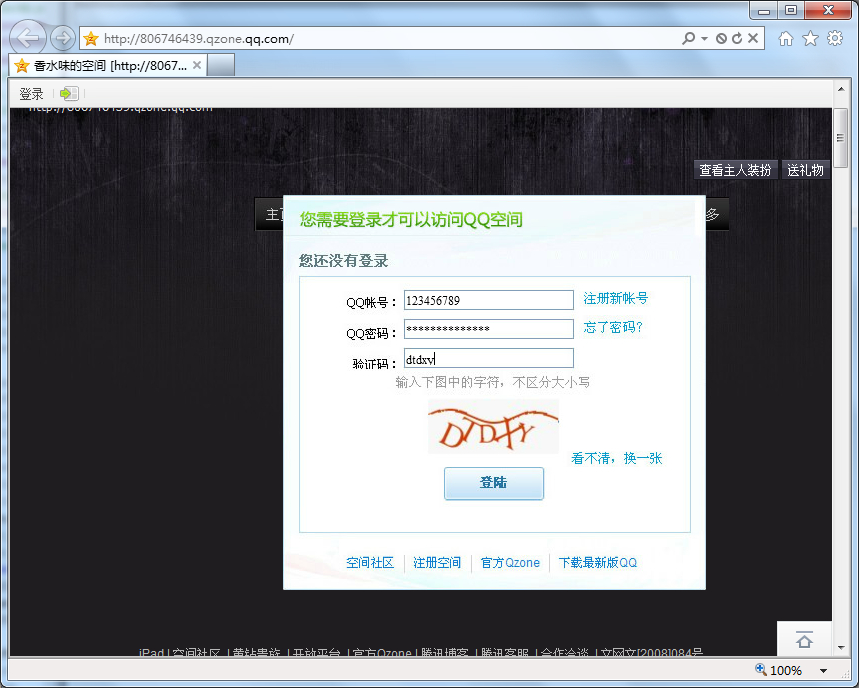
Task: Focus the QQ帐号 input field
Action: pyautogui.click(x=489, y=300)
